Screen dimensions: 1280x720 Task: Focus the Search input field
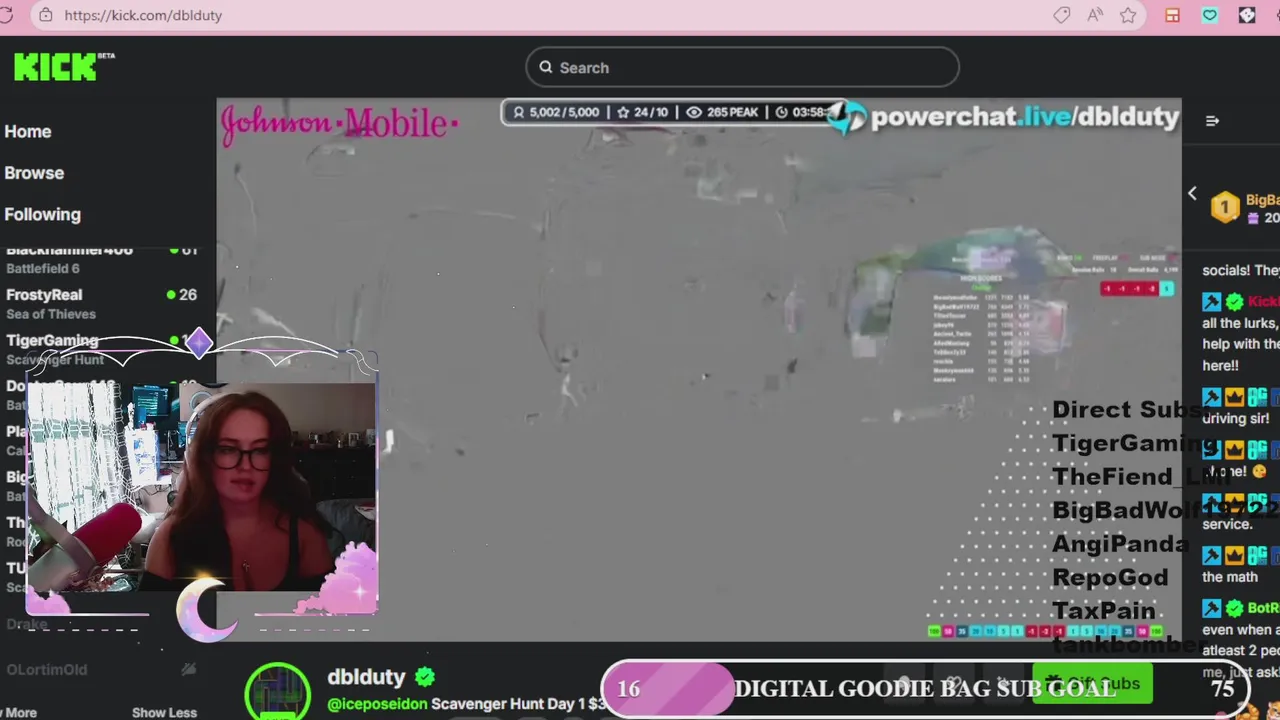[742, 67]
